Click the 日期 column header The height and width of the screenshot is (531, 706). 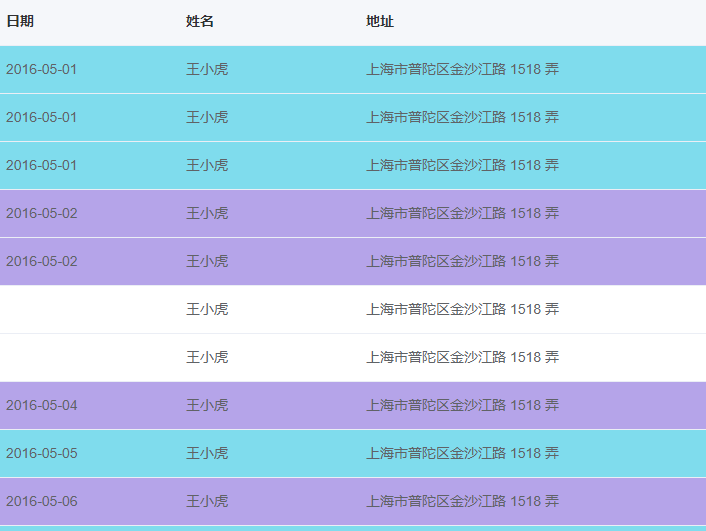pyautogui.click(x=20, y=21)
